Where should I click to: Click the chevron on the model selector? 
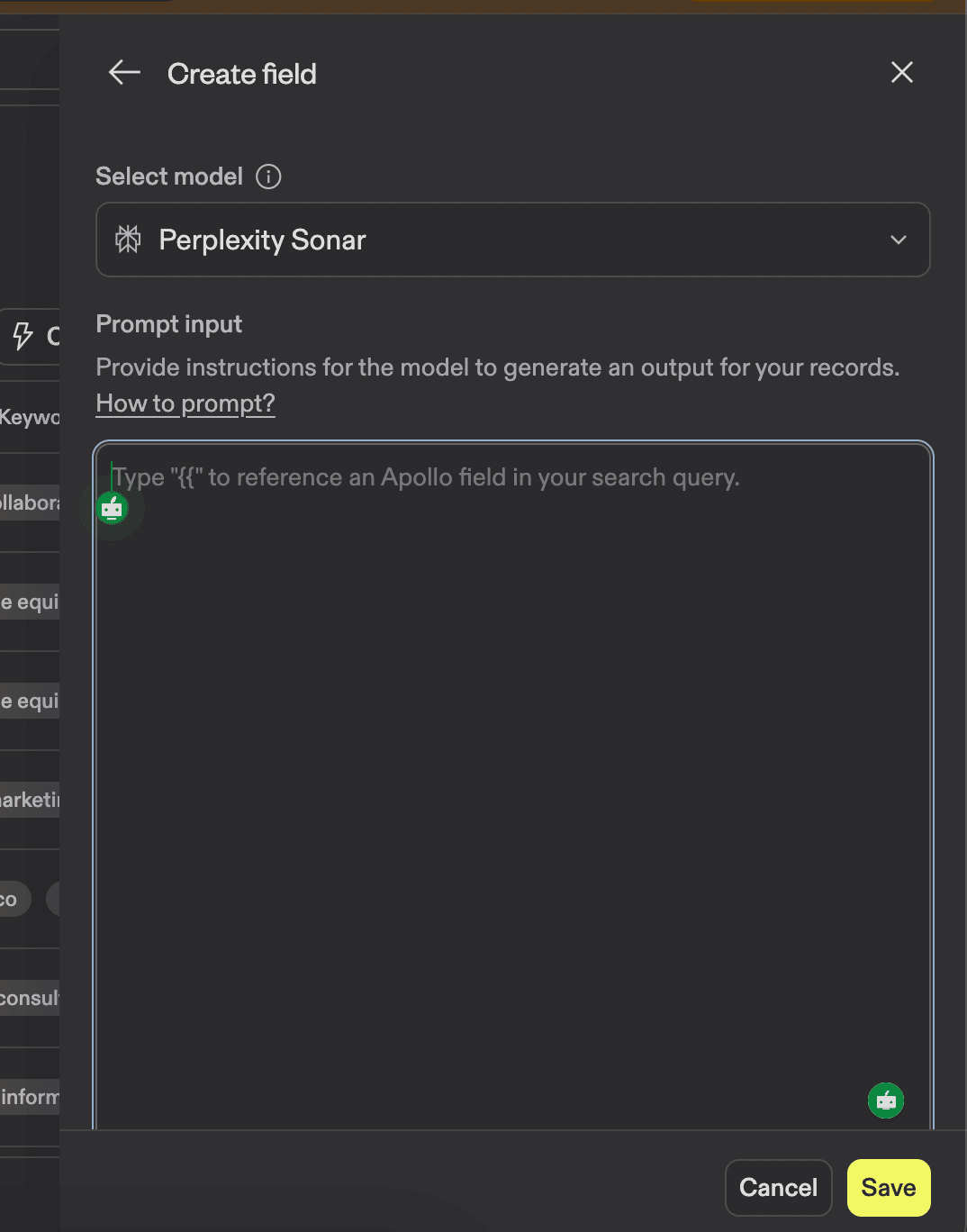898,240
